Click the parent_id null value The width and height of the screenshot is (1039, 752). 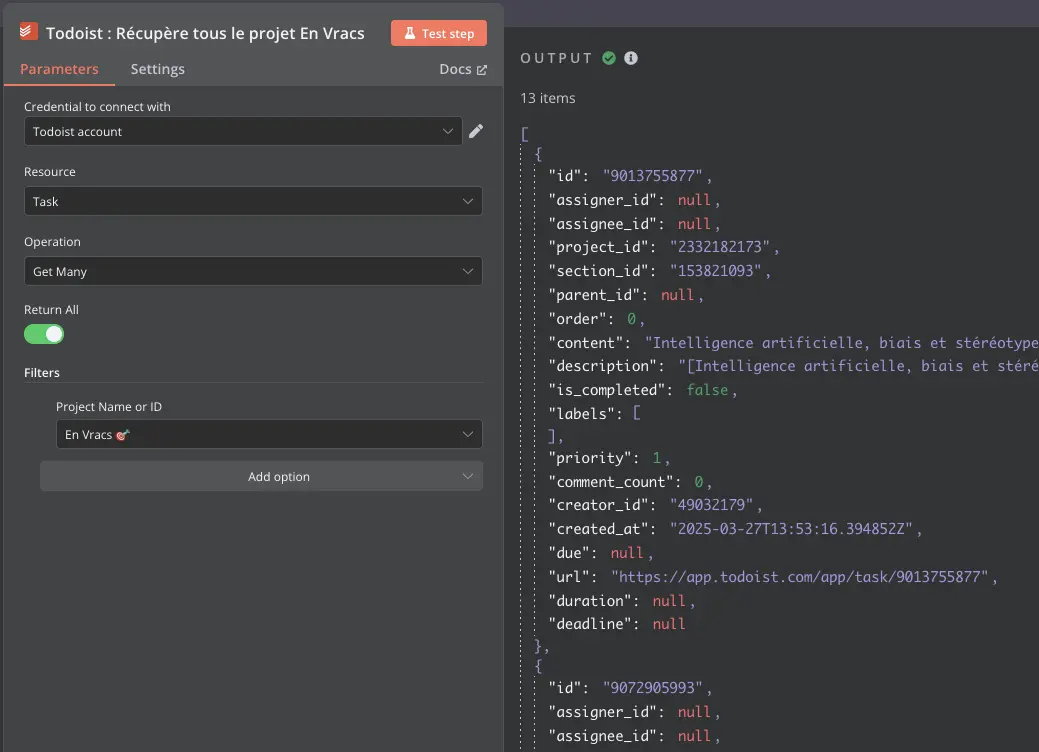(677, 295)
